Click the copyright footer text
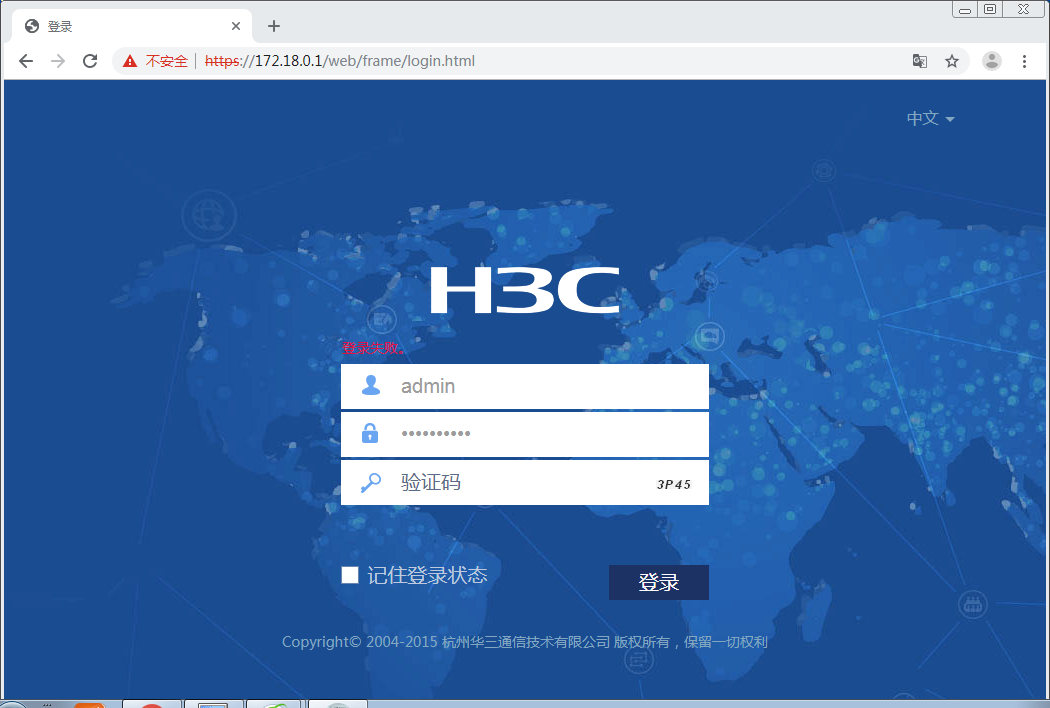 click(524, 642)
